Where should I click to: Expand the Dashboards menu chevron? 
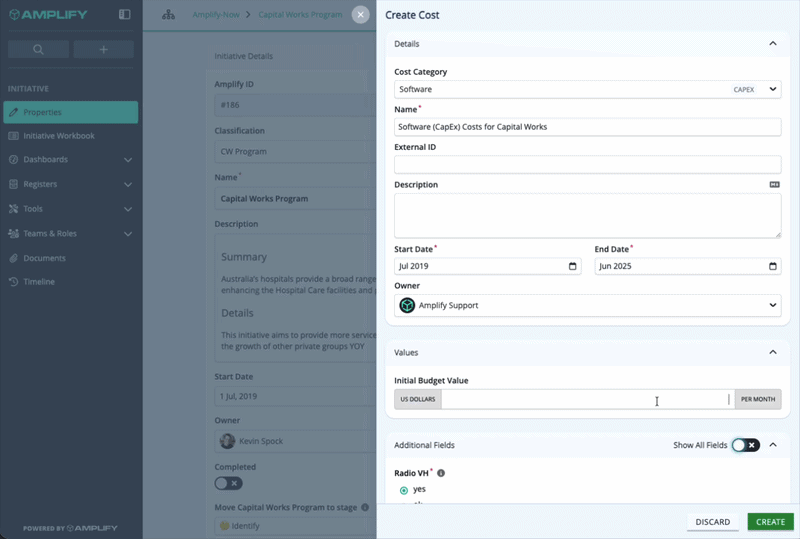(x=128, y=160)
